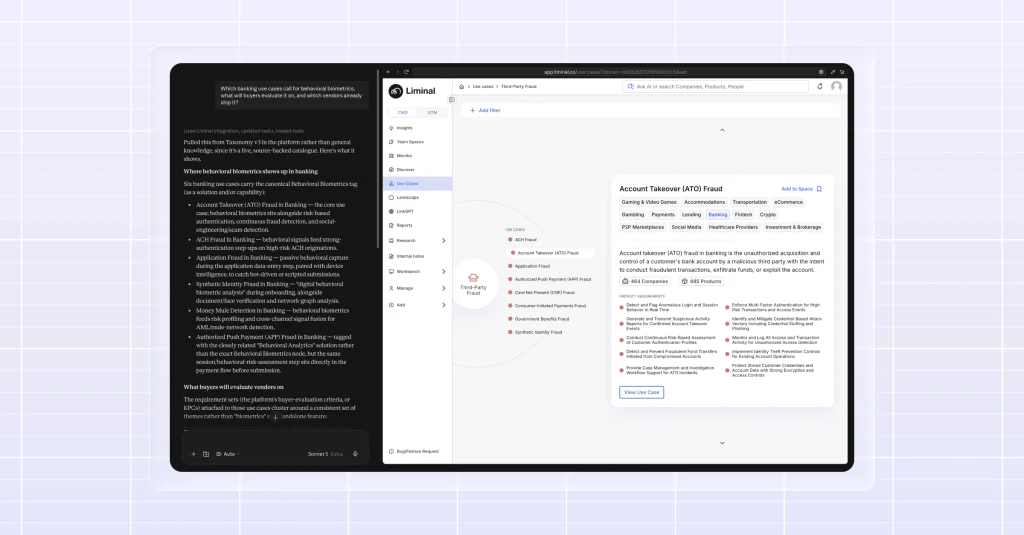Select the eCommerce industry tag
This screenshot has width=1024, height=535.
788,202
